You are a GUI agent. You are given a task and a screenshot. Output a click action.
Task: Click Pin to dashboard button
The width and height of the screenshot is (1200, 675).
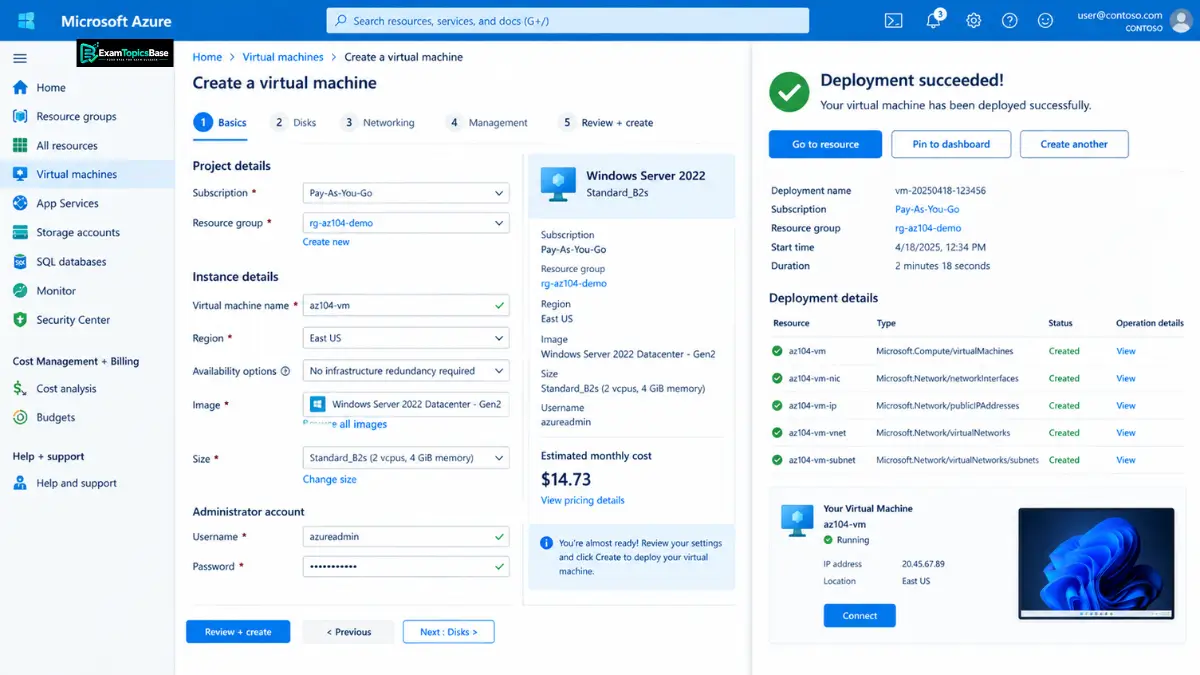point(951,144)
